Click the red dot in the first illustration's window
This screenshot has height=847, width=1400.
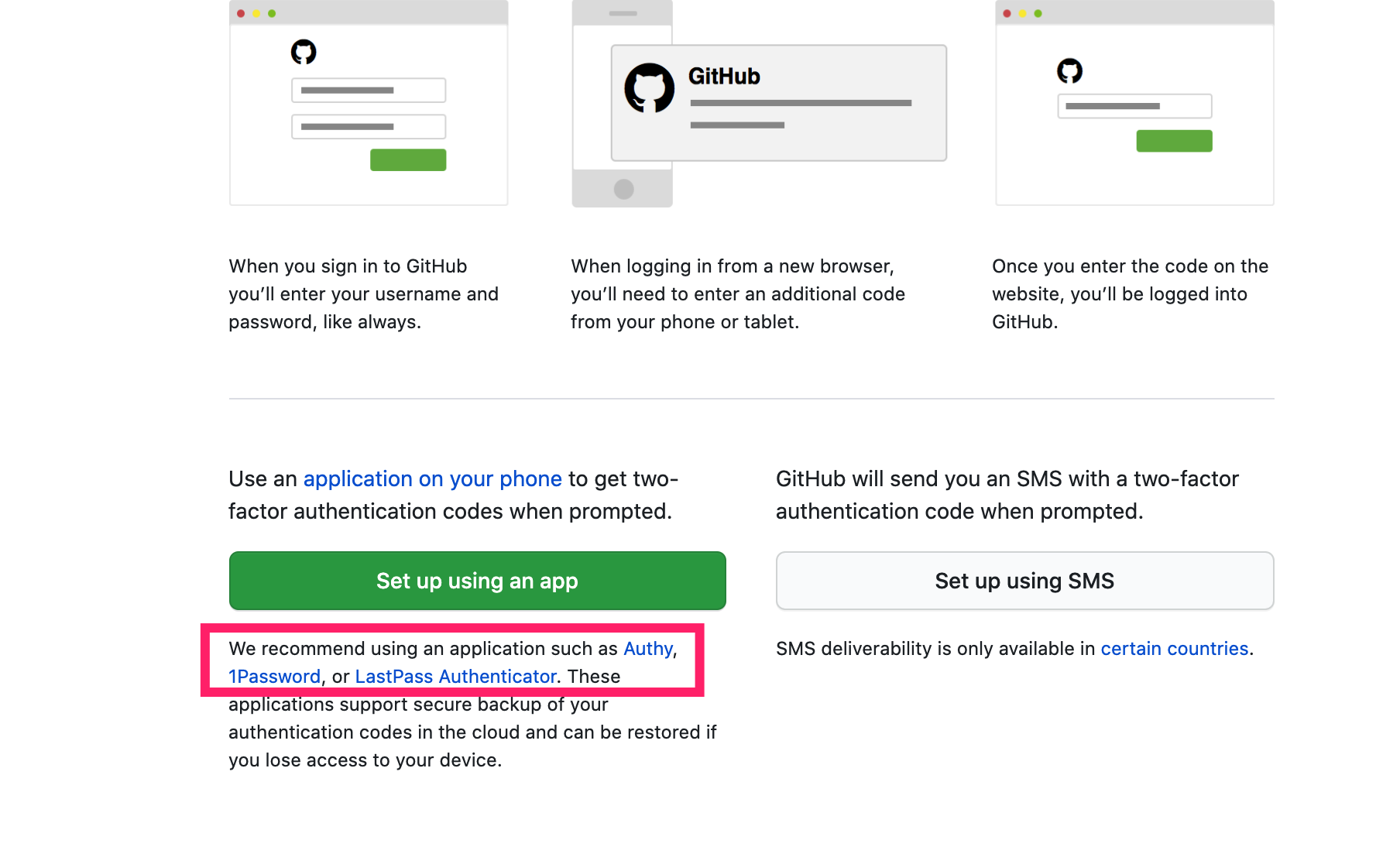(x=241, y=13)
